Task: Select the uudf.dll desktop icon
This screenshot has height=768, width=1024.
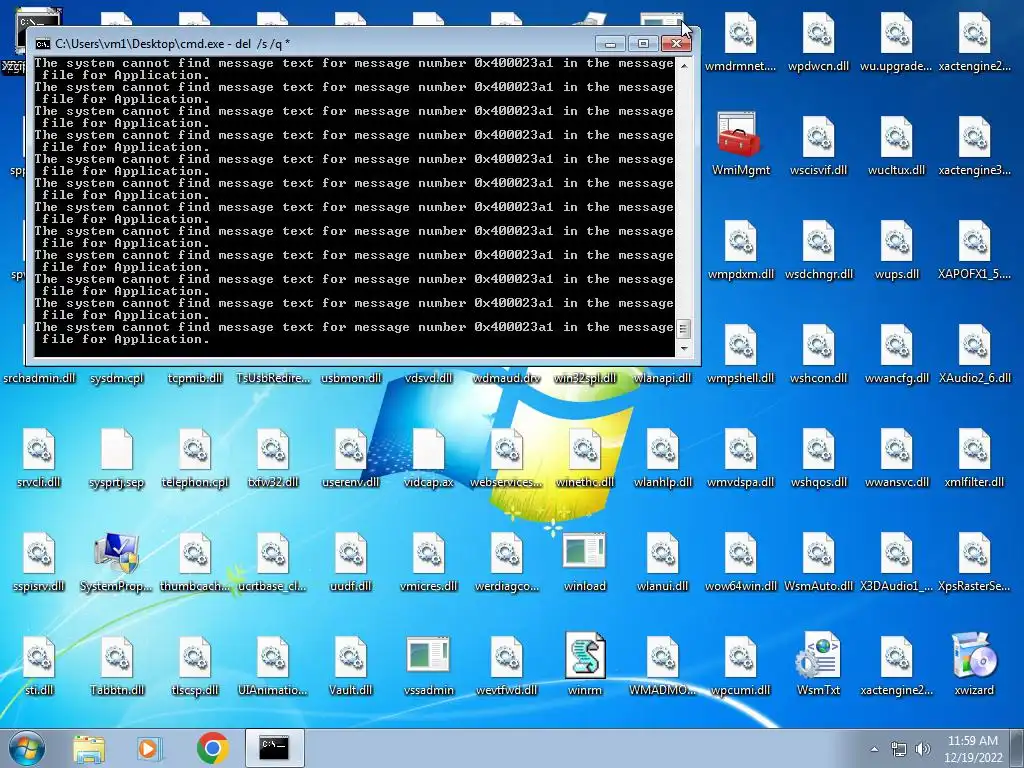Action: coord(351,552)
